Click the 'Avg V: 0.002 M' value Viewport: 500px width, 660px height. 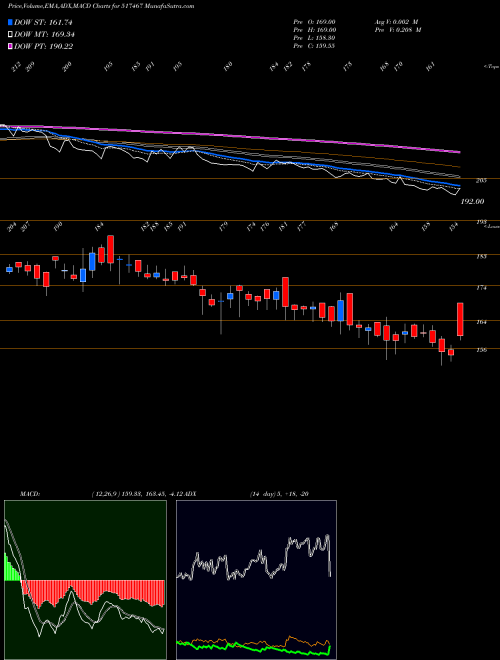tap(396, 21)
